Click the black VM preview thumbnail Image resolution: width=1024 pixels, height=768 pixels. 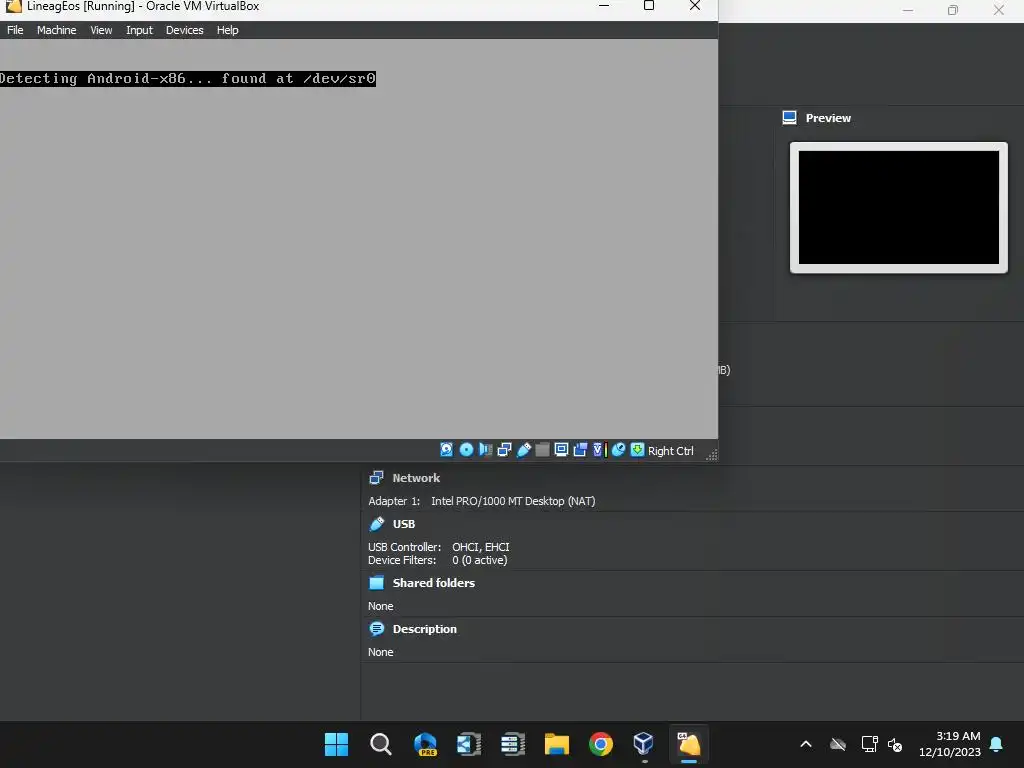click(x=899, y=208)
